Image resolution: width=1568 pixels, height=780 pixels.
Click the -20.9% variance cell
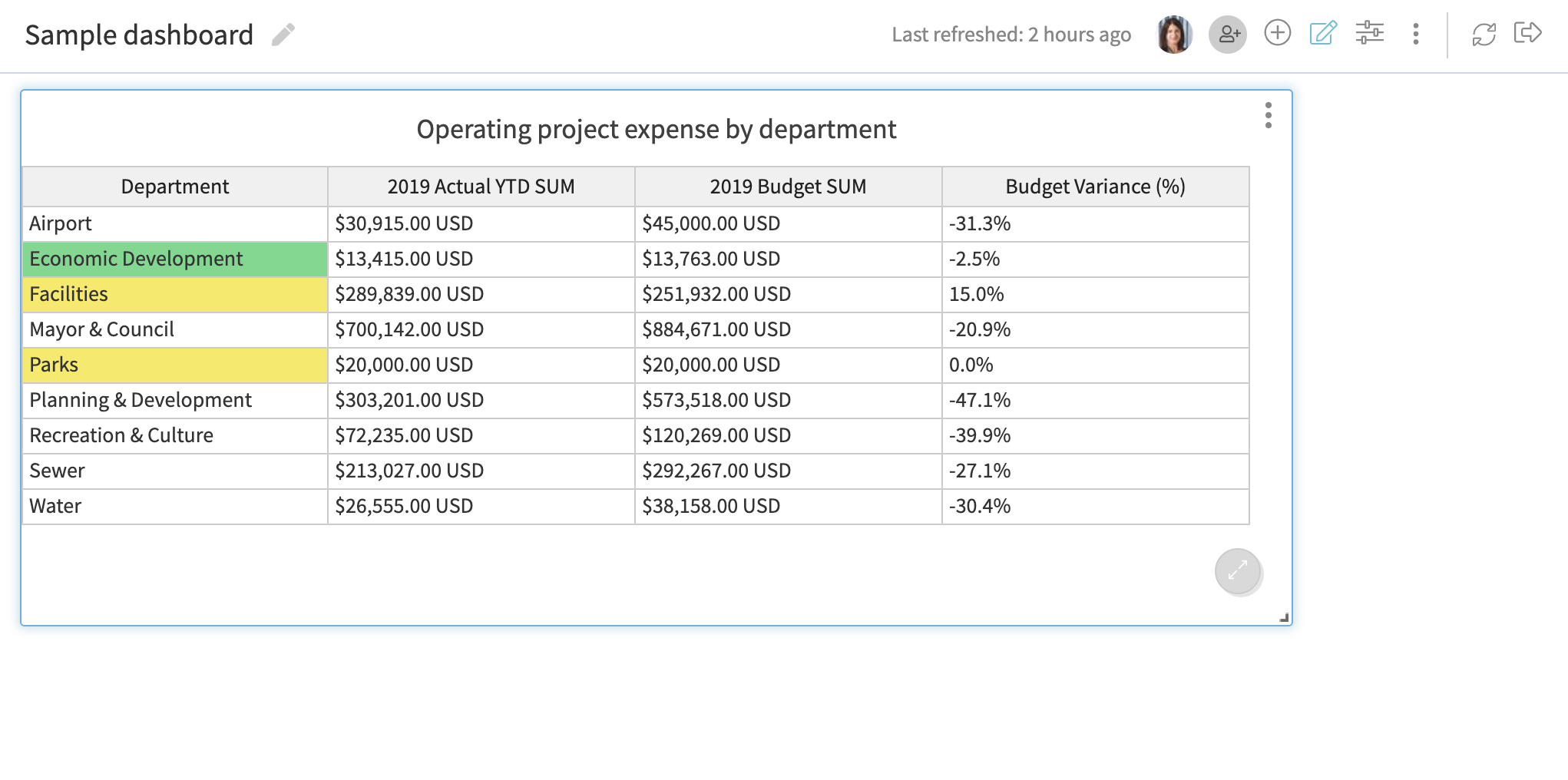click(1096, 329)
